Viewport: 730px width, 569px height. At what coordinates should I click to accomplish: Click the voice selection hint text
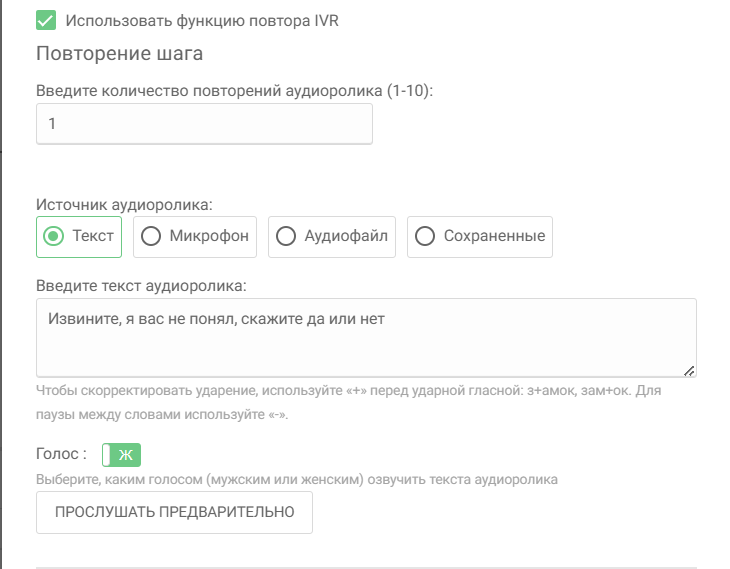296,479
